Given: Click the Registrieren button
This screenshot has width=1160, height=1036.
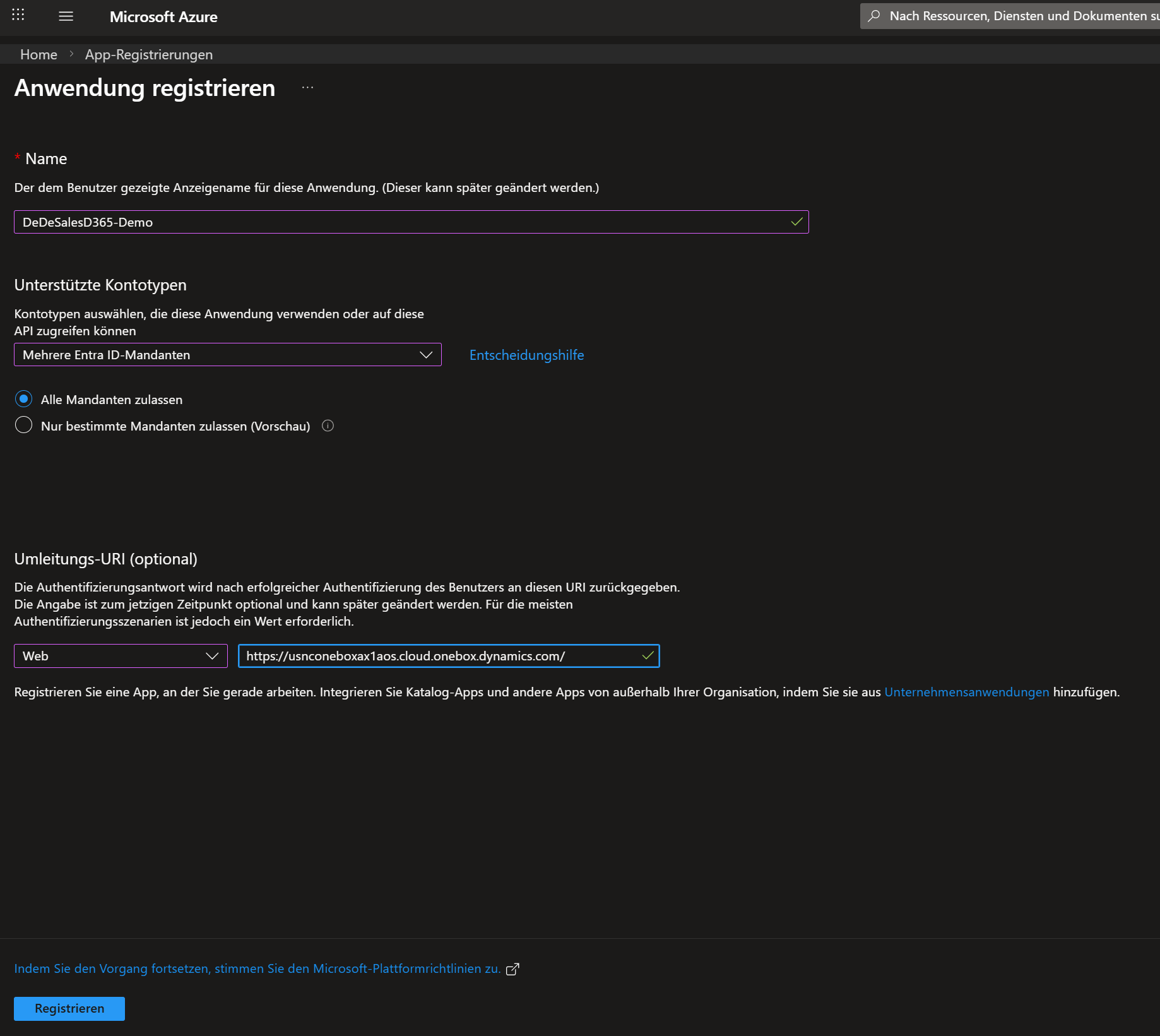Looking at the screenshot, I should point(69,1009).
